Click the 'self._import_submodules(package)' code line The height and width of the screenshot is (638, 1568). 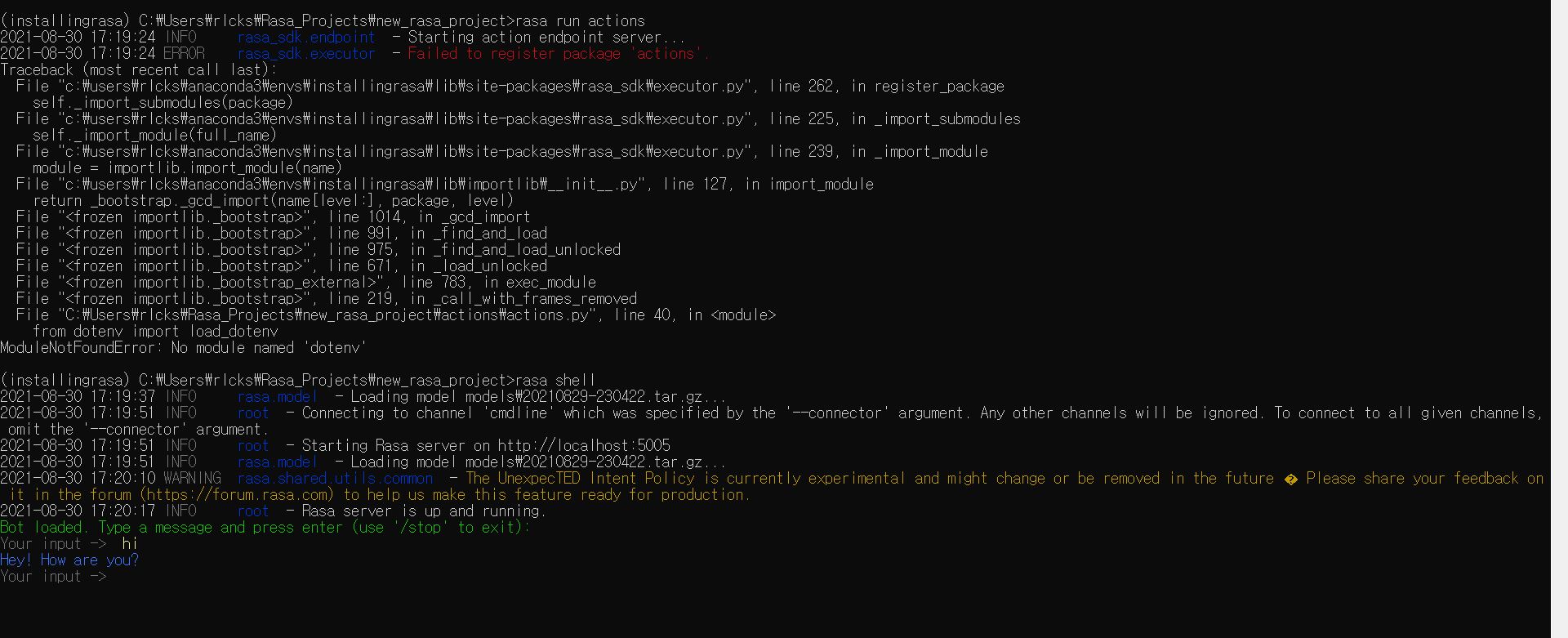click(x=163, y=103)
